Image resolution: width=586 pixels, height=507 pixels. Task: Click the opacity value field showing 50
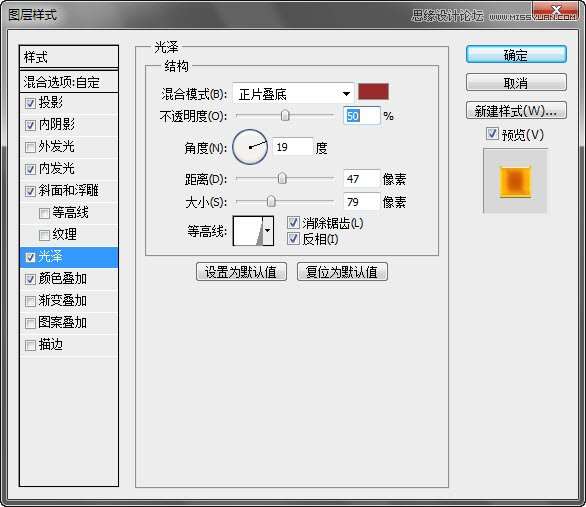[361, 116]
